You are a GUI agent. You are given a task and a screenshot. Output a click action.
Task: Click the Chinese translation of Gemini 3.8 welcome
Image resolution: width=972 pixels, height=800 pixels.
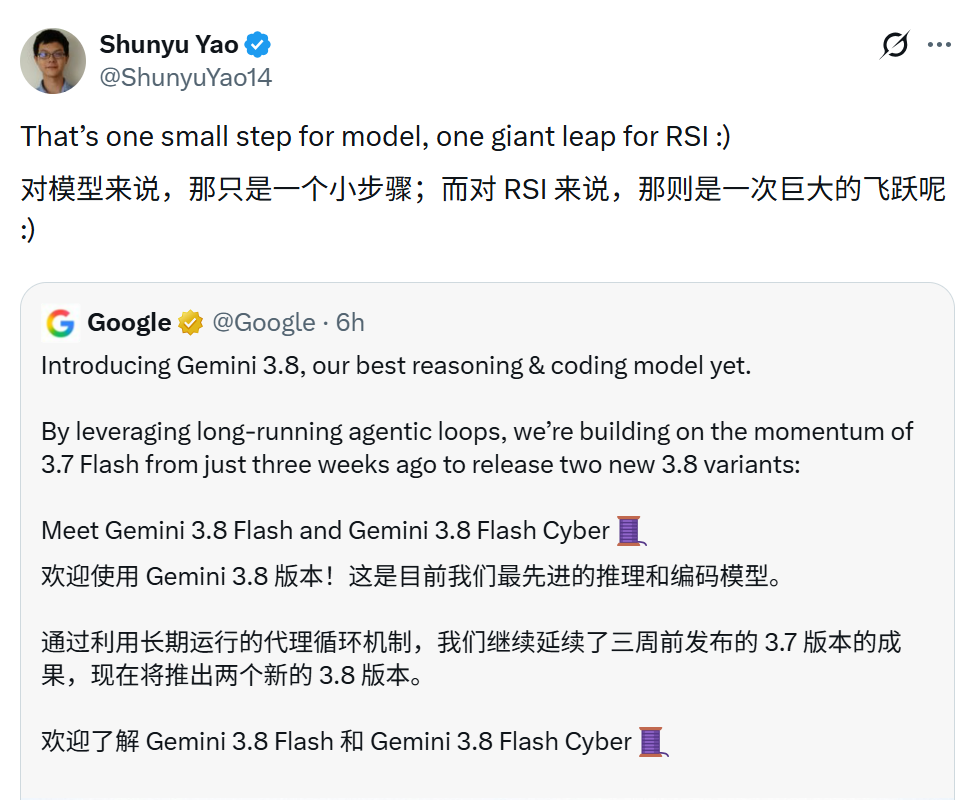click(412, 576)
